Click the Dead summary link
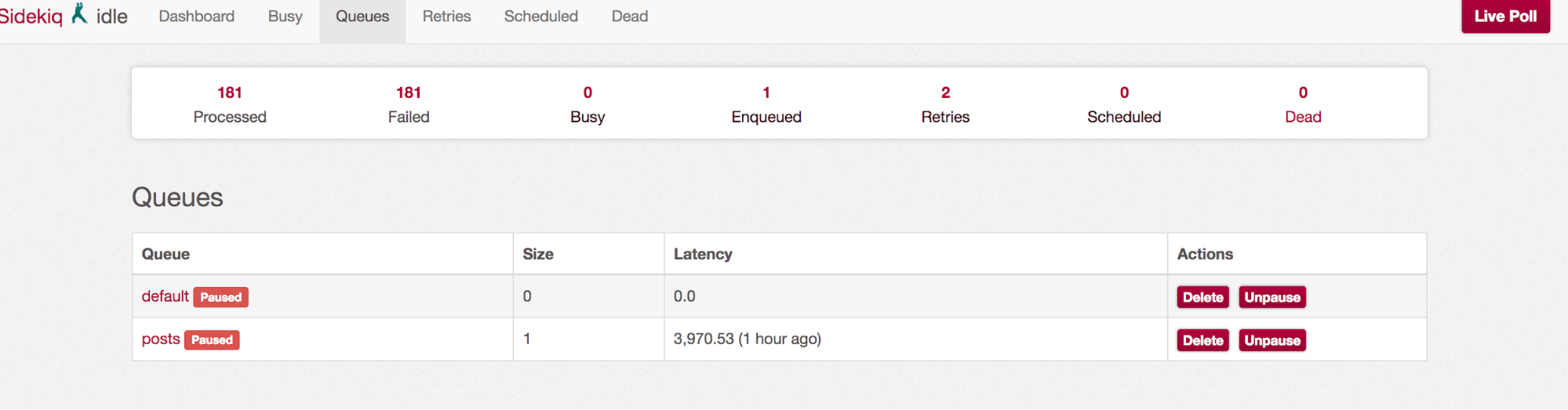1568x410 pixels. (x=1303, y=117)
